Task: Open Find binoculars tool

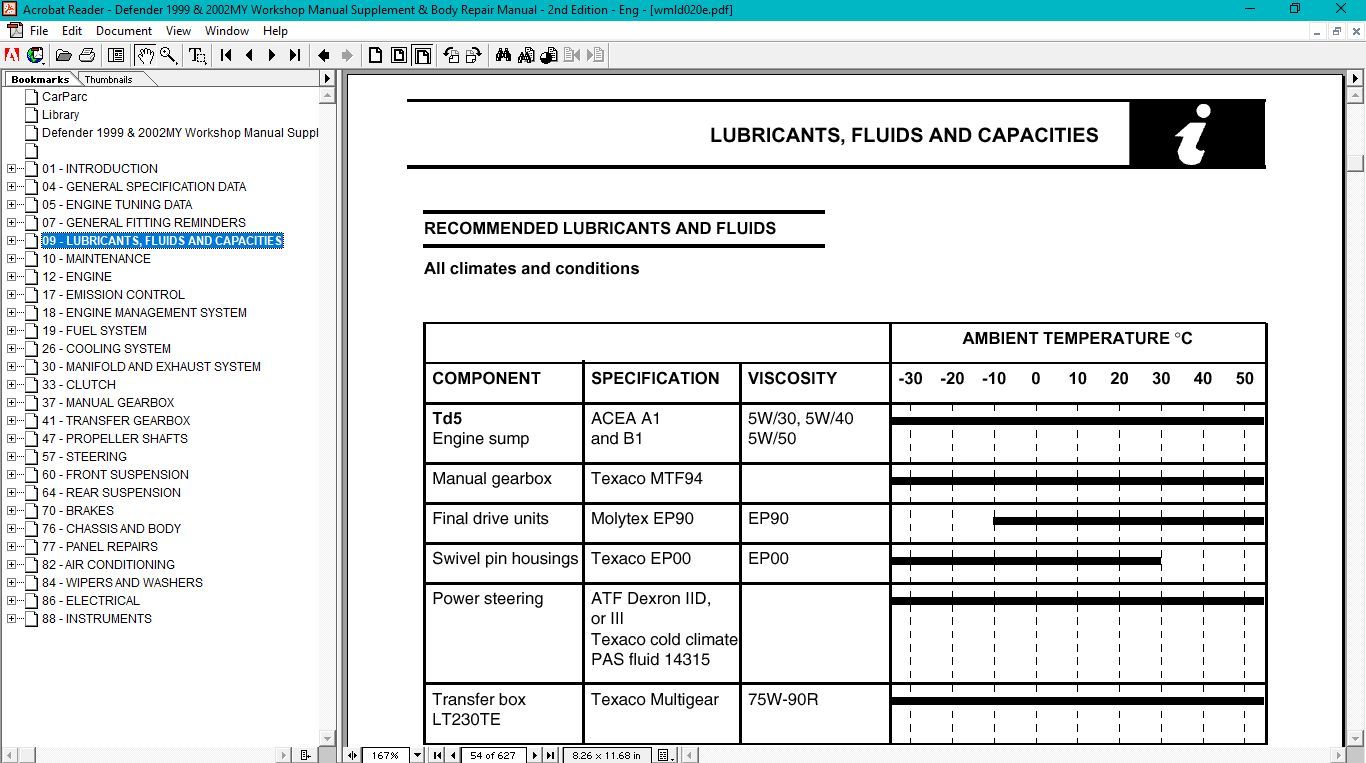Action: (x=503, y=55)
